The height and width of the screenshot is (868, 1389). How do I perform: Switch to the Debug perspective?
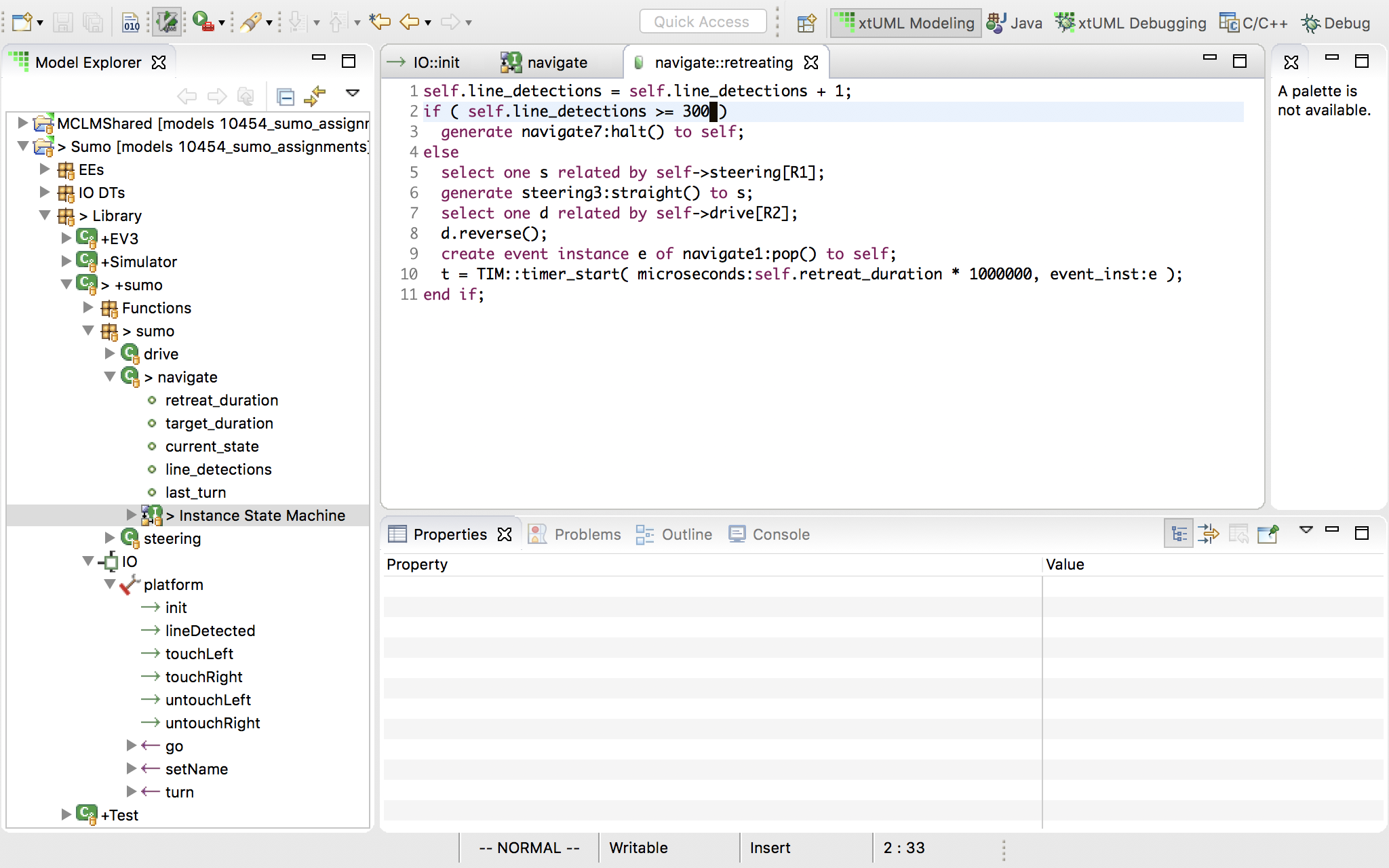(1335, 23)
